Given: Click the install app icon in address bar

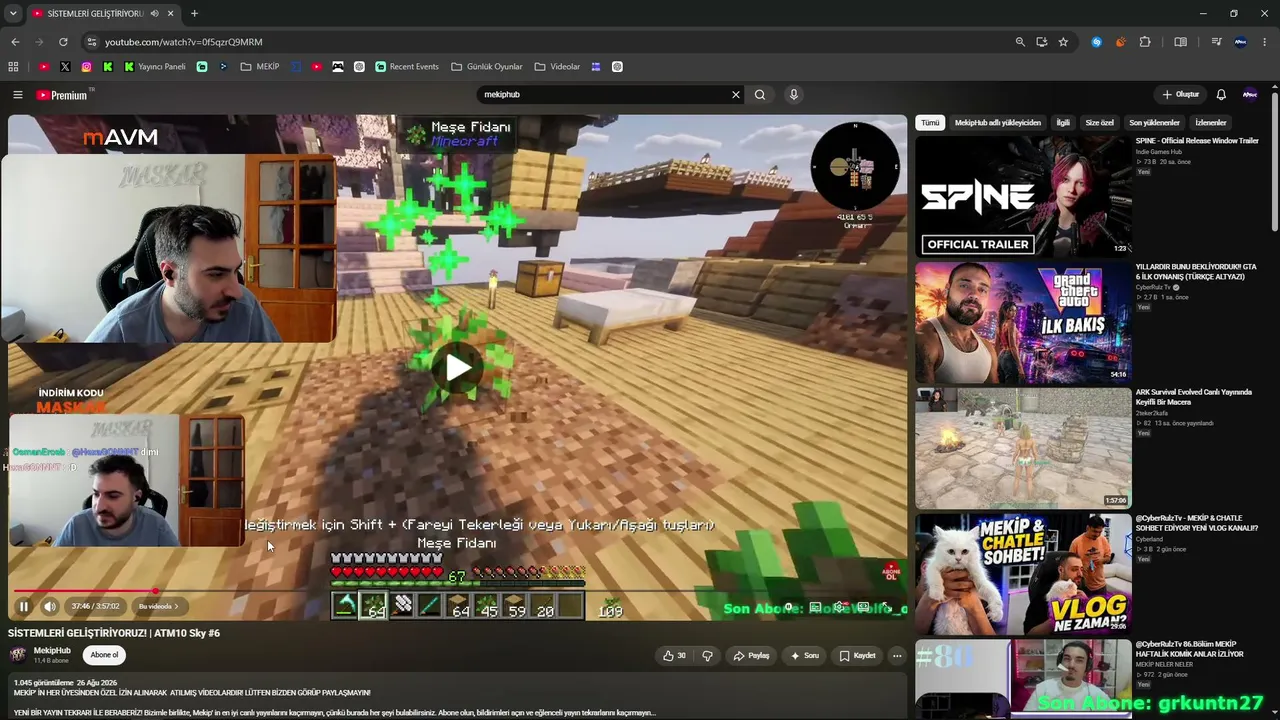Looking at the screenshot, I should (1042, 42).
